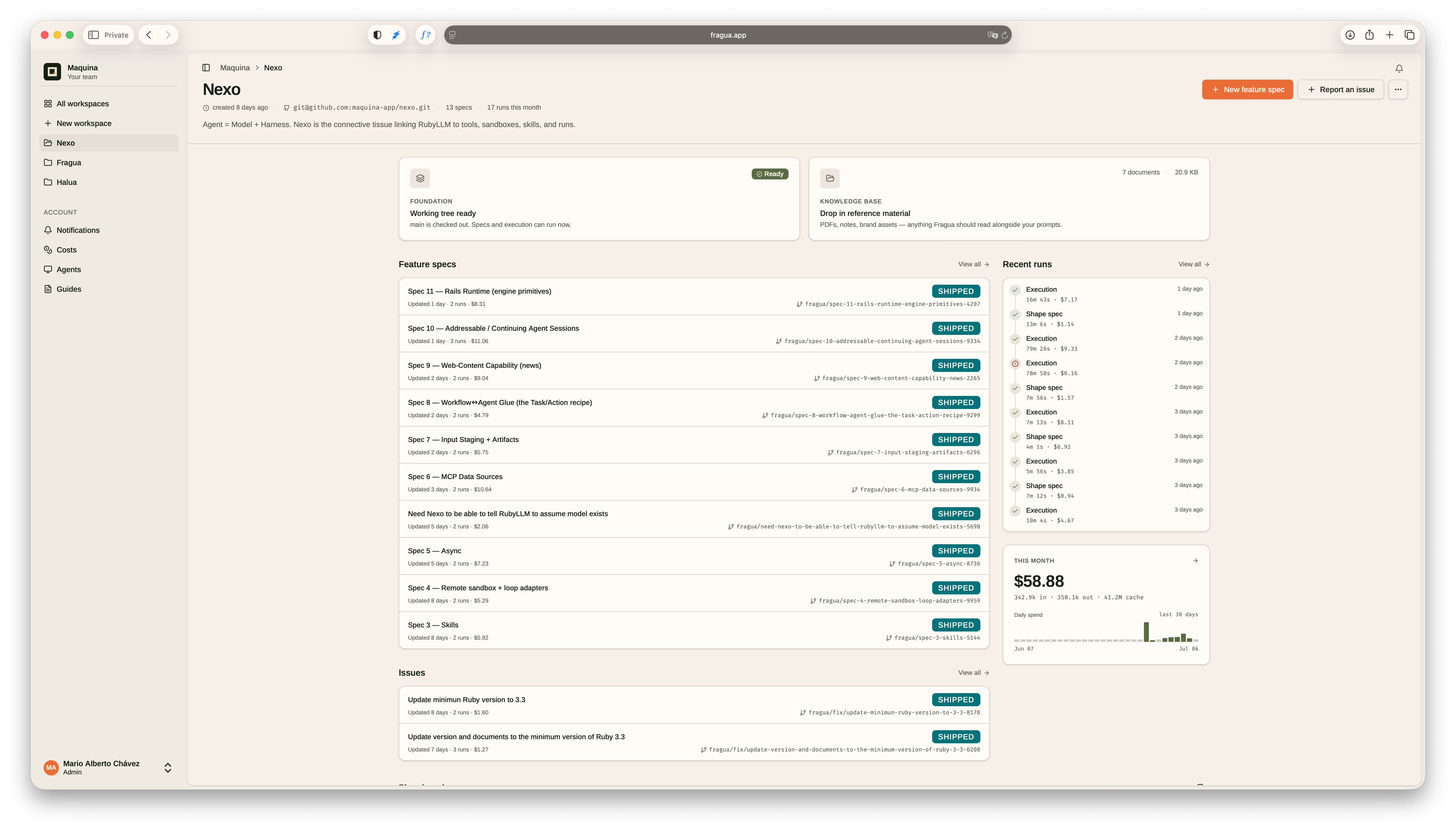Show the tab overview icon
The height and width of the screenshot is (830, 1456).
point(1409,35)
